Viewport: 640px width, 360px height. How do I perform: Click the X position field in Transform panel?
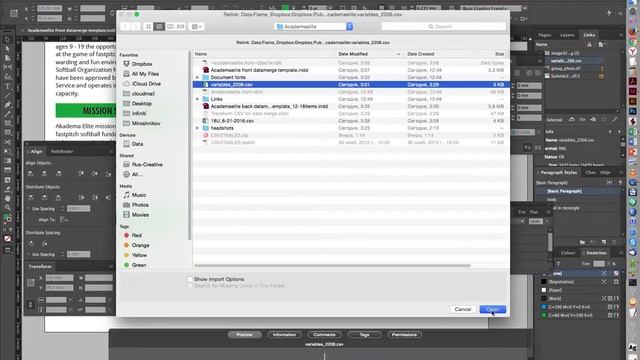pyautogui.click(x=59, y=278)
